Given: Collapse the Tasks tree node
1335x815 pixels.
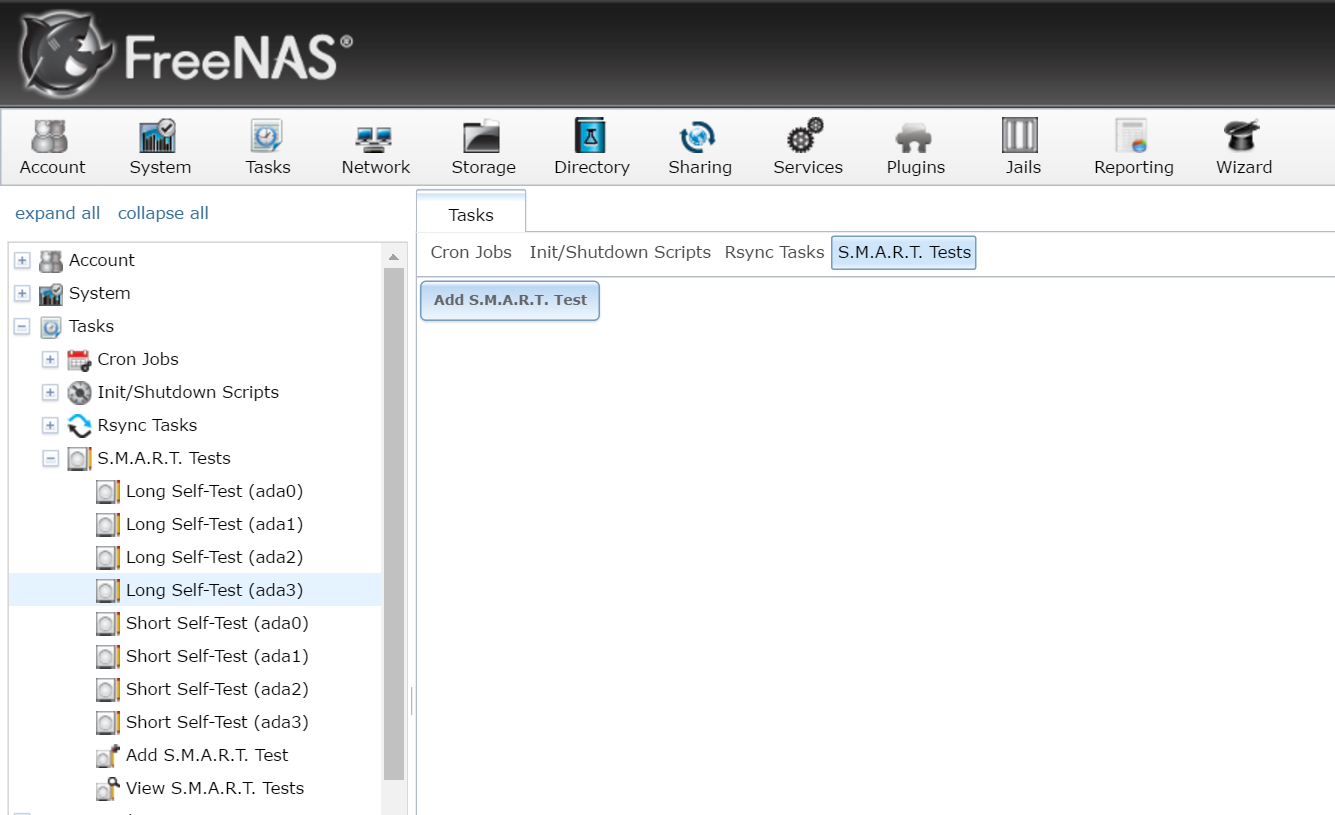Looking at the screenshot, I should [x=23, y=327].
